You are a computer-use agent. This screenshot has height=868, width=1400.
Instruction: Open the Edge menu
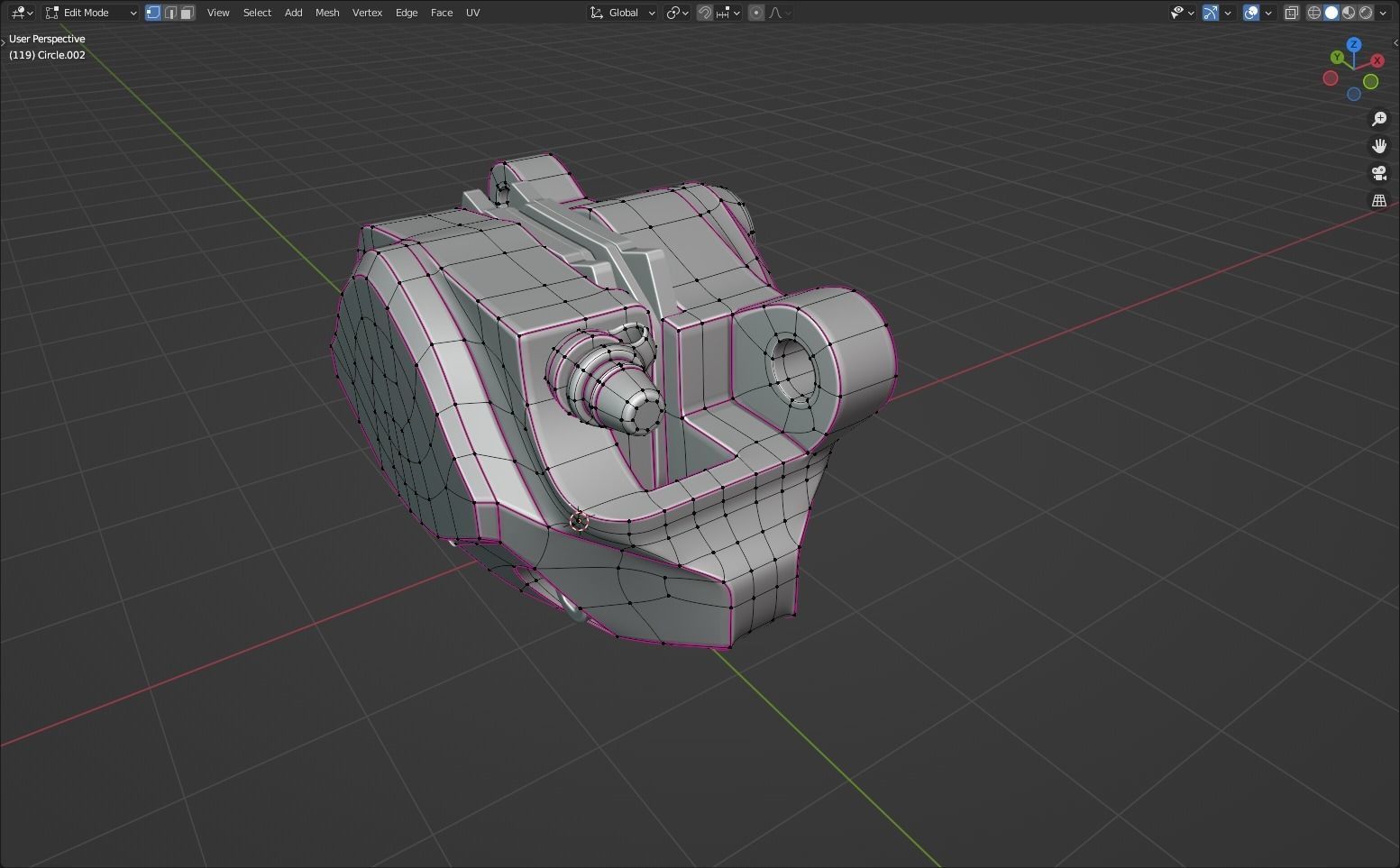[407, 13]
